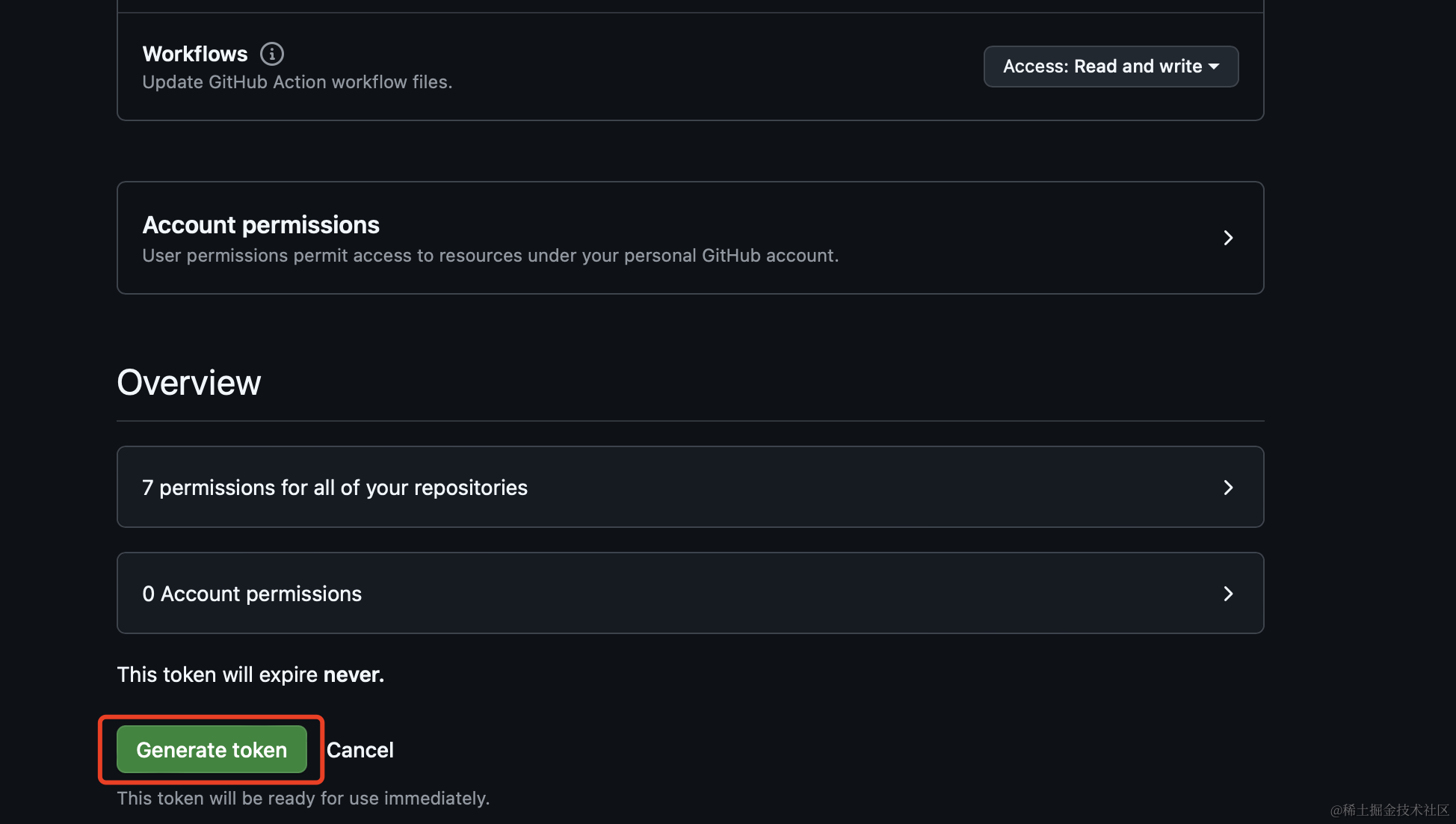Expand 7 permissions for all repositories
Screen dimensions: 1456x824
335,488
